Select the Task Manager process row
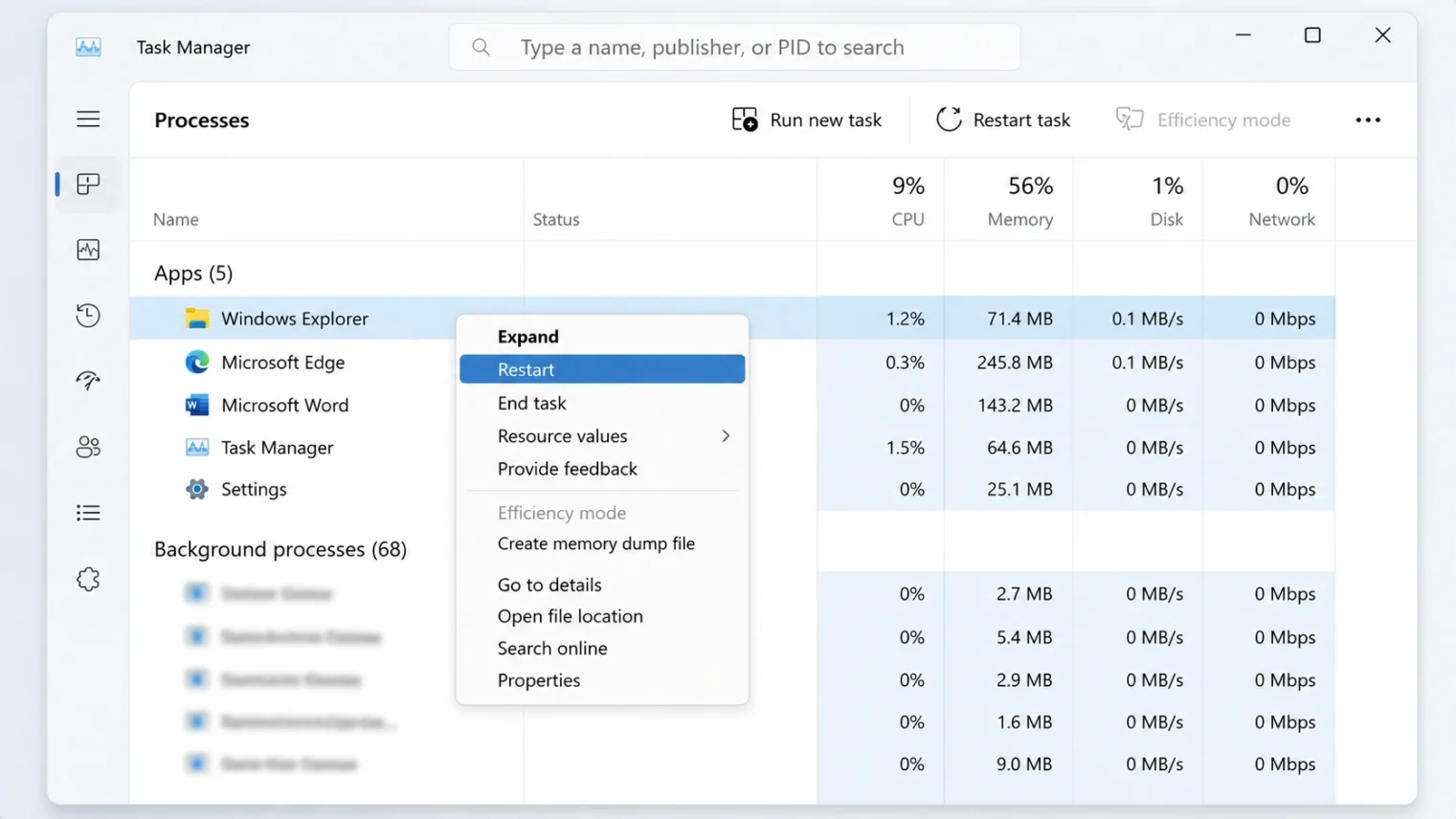Viewport: 1456px width, 819px height. pyautogui.click(x=732, y=447)
